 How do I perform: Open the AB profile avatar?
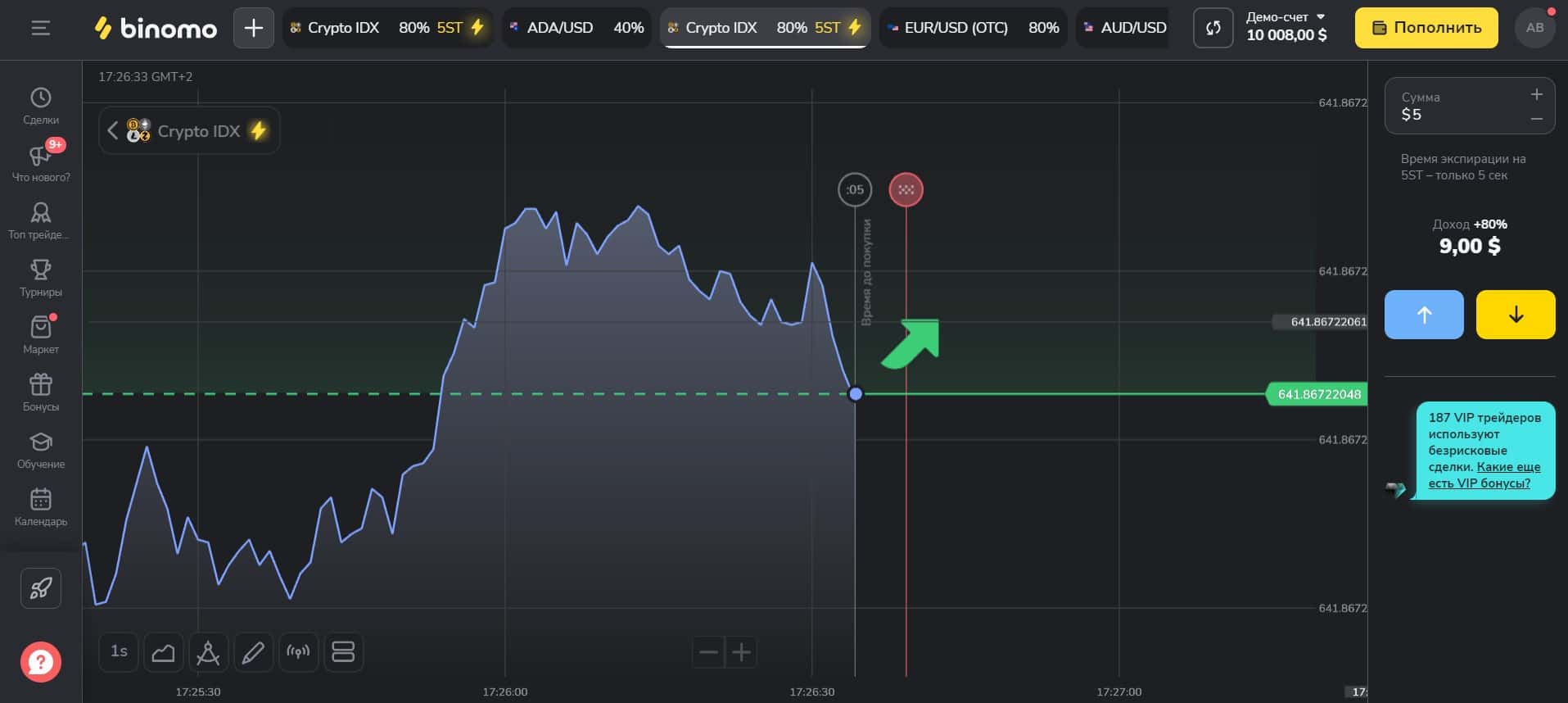[x=1534, y=28]
